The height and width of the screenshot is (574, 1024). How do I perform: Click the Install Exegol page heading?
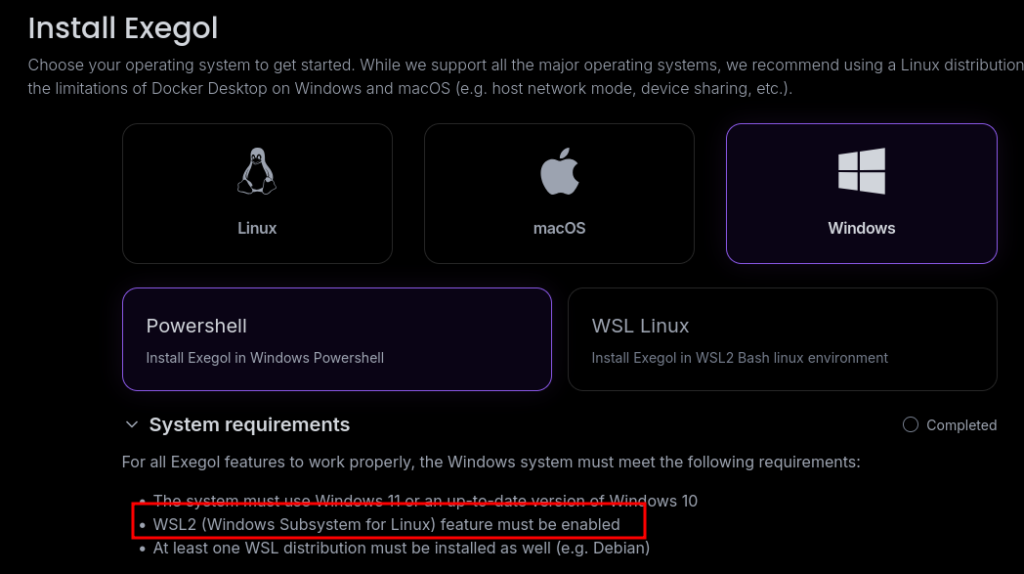coord(123,28)
